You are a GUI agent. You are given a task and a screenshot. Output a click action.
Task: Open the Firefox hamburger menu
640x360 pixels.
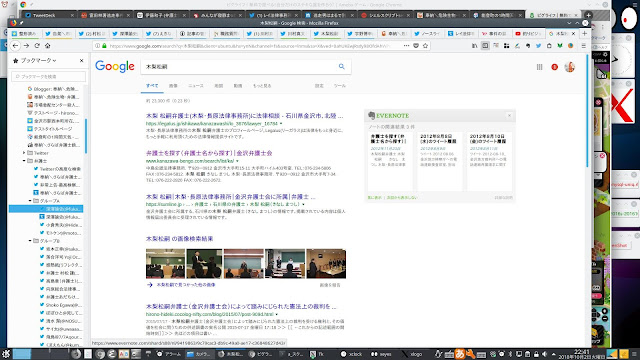(x=584, y=46)
